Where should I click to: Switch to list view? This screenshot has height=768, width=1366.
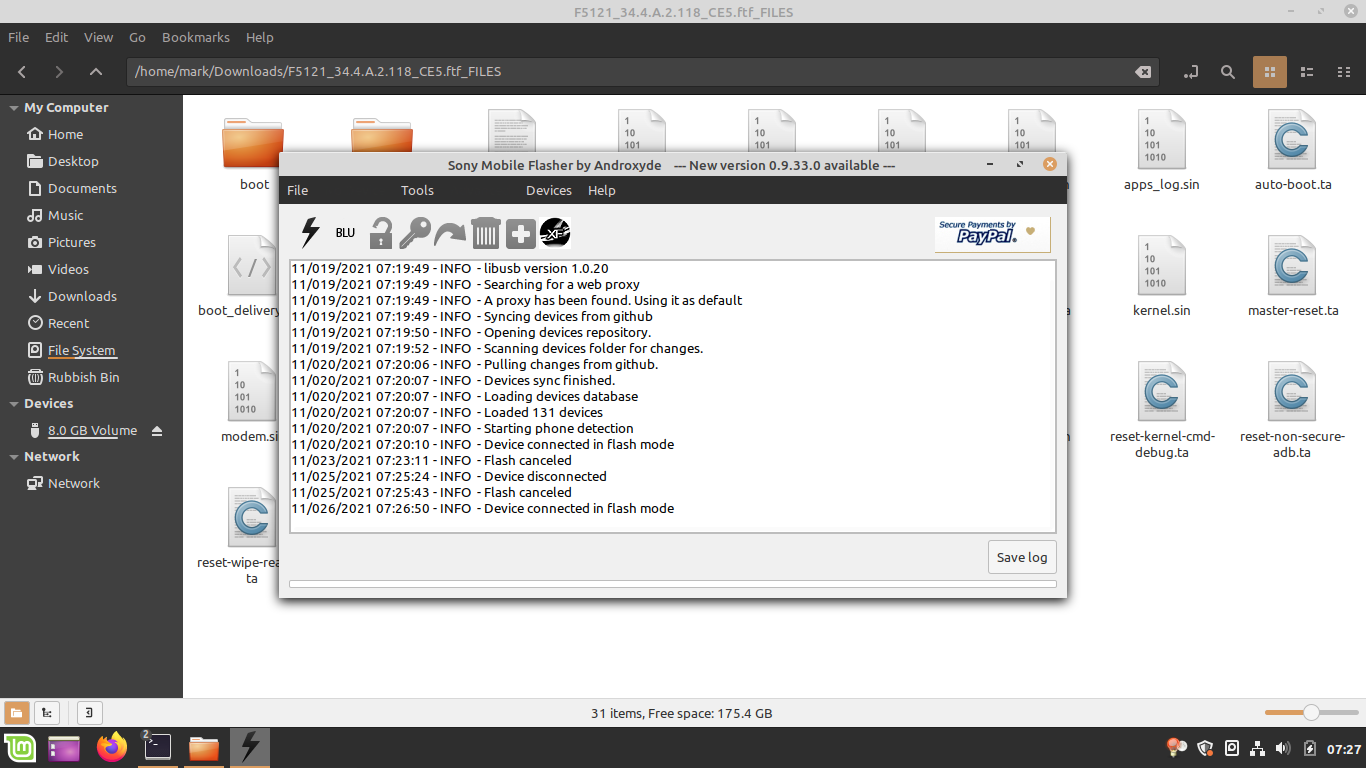pos(1306,72)
